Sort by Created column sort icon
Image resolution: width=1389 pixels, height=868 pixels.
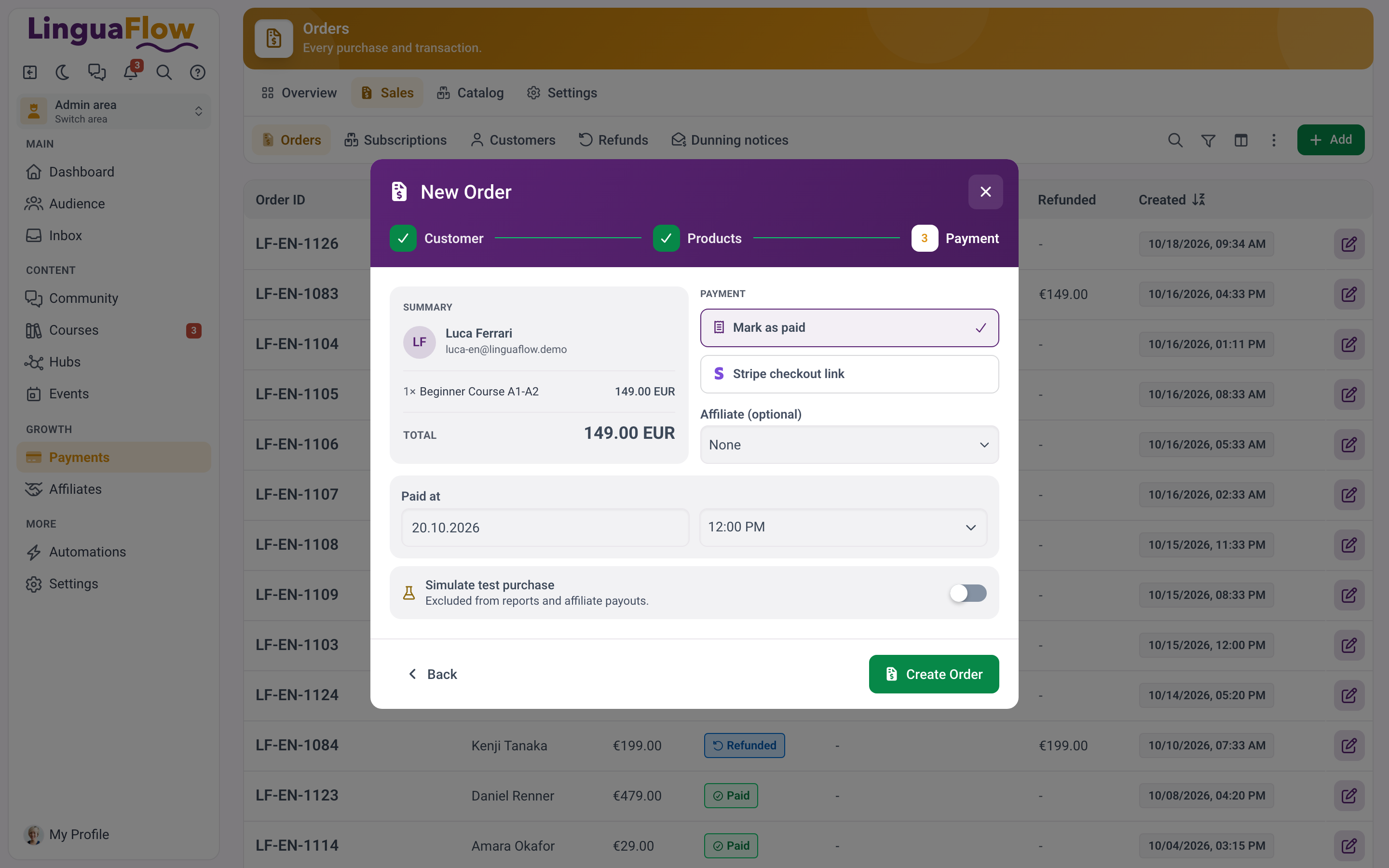click(x=1198, y=200)
